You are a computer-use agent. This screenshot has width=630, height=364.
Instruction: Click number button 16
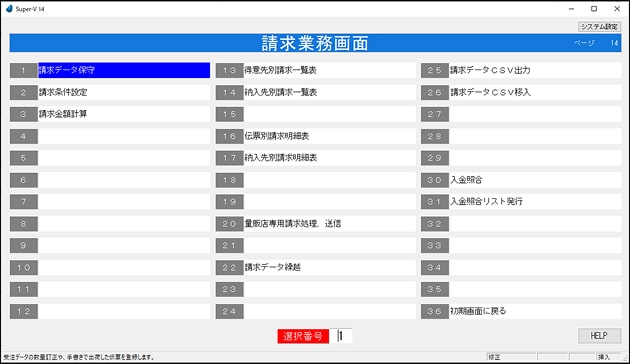tap(229, 136)
